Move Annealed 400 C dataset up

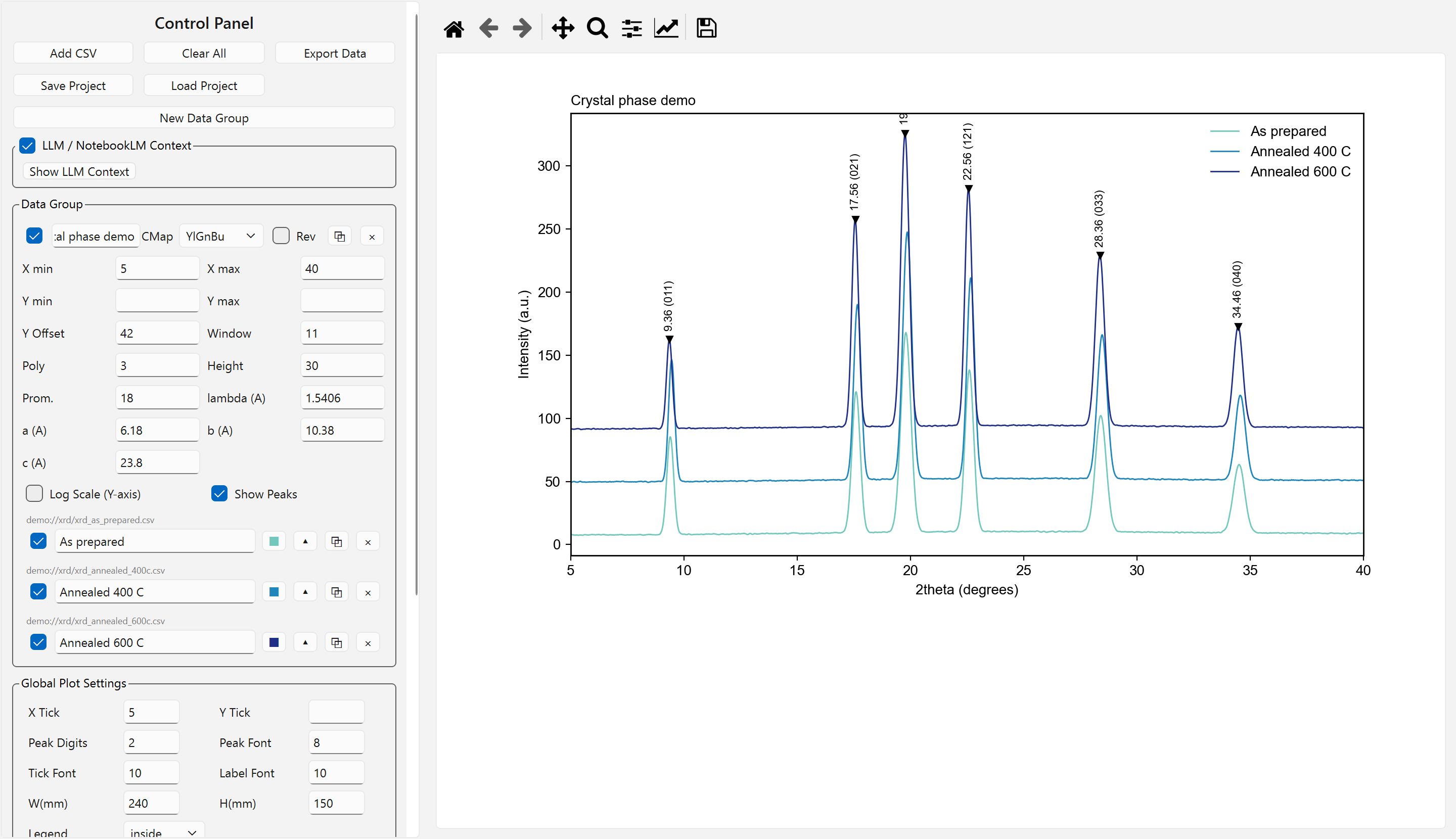pyautogui.click(x=305, y=592)
